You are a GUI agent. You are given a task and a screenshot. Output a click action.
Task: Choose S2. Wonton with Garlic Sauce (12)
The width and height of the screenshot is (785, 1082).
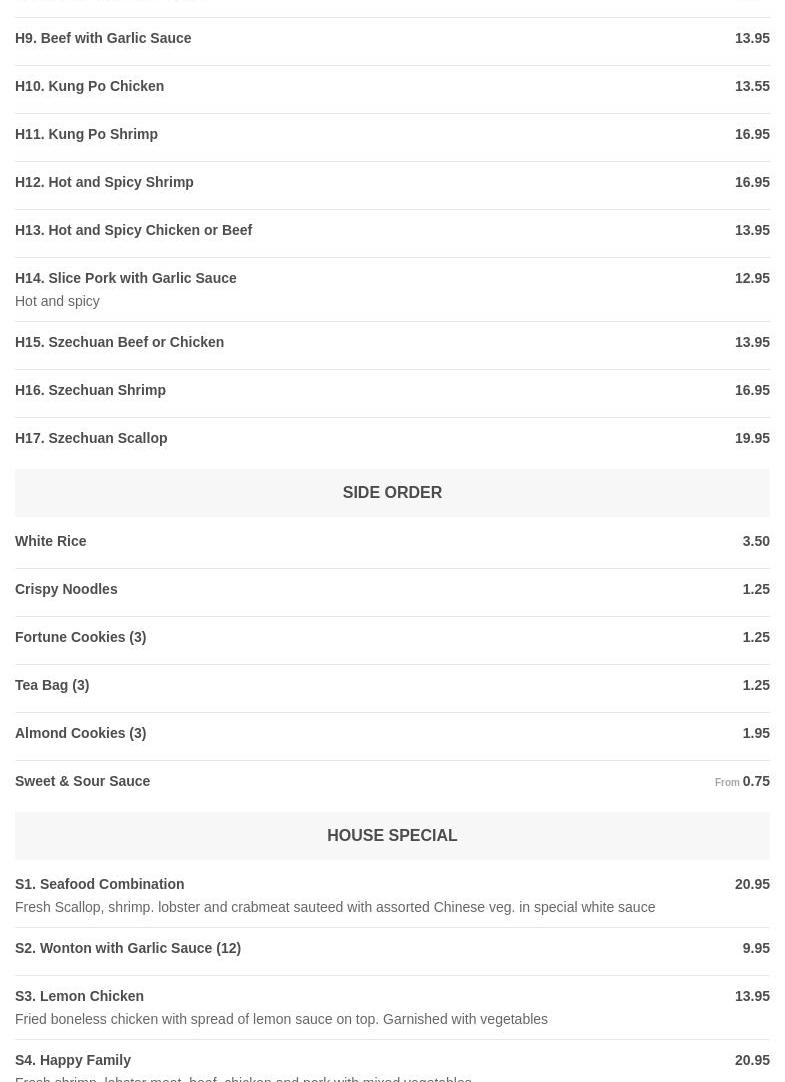click(x=128, y=948)
